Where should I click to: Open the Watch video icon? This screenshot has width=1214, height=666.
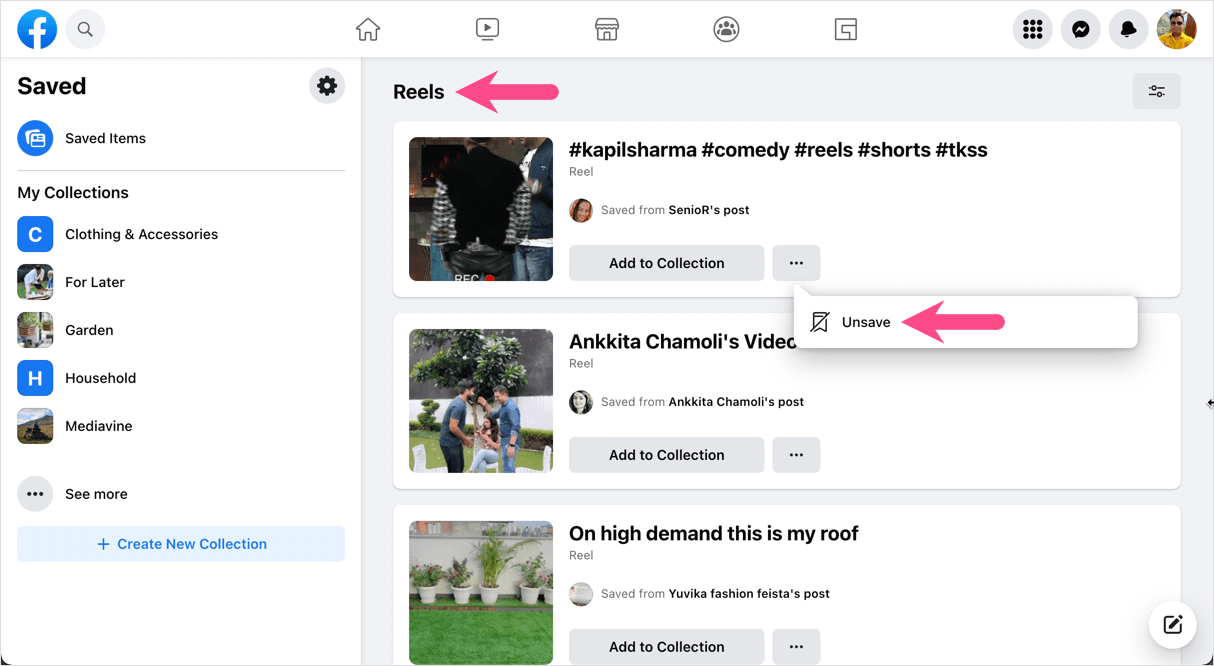pos(487,29)
